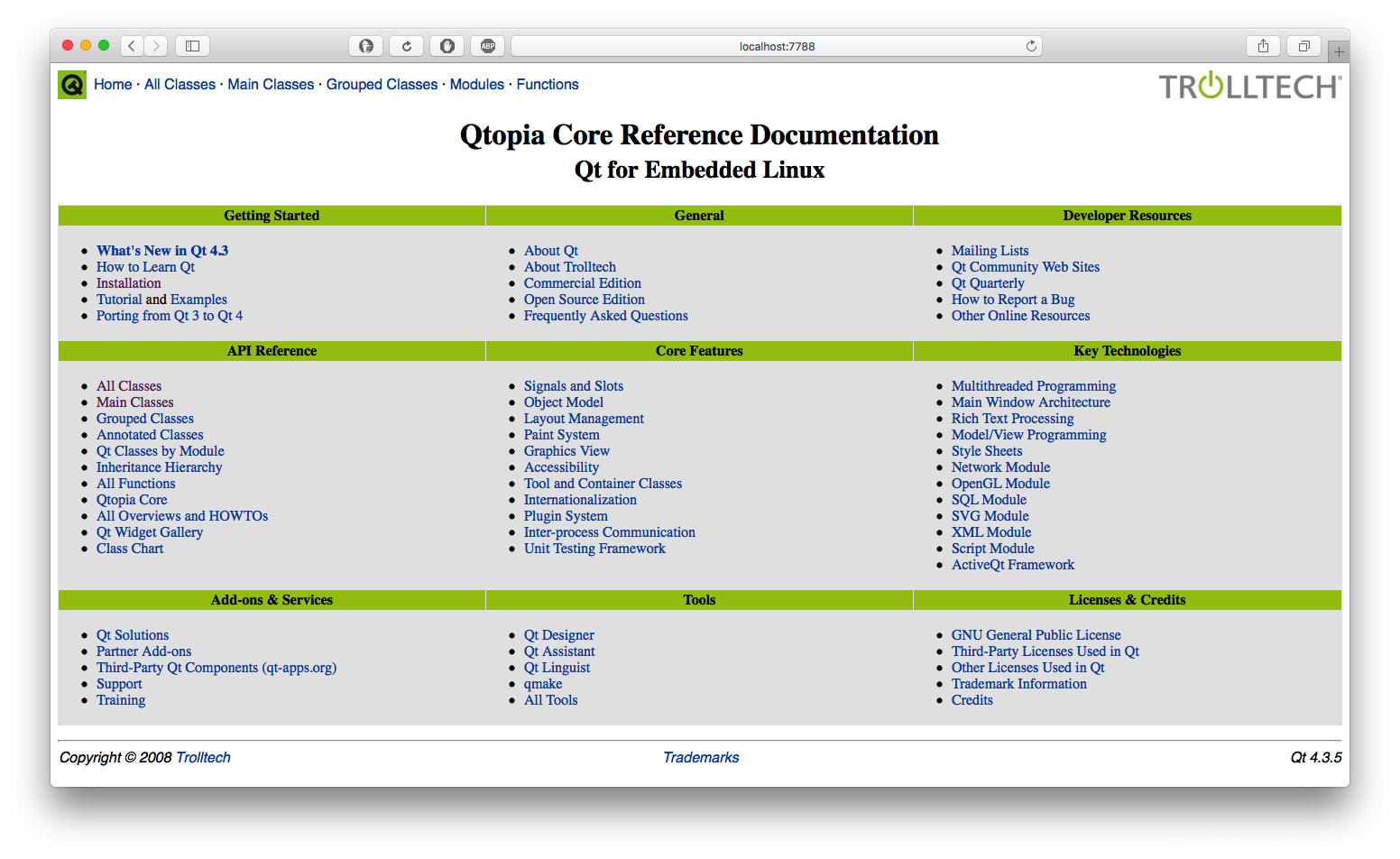
Task: Open Modules in top navigation
Action: (476, 84)
